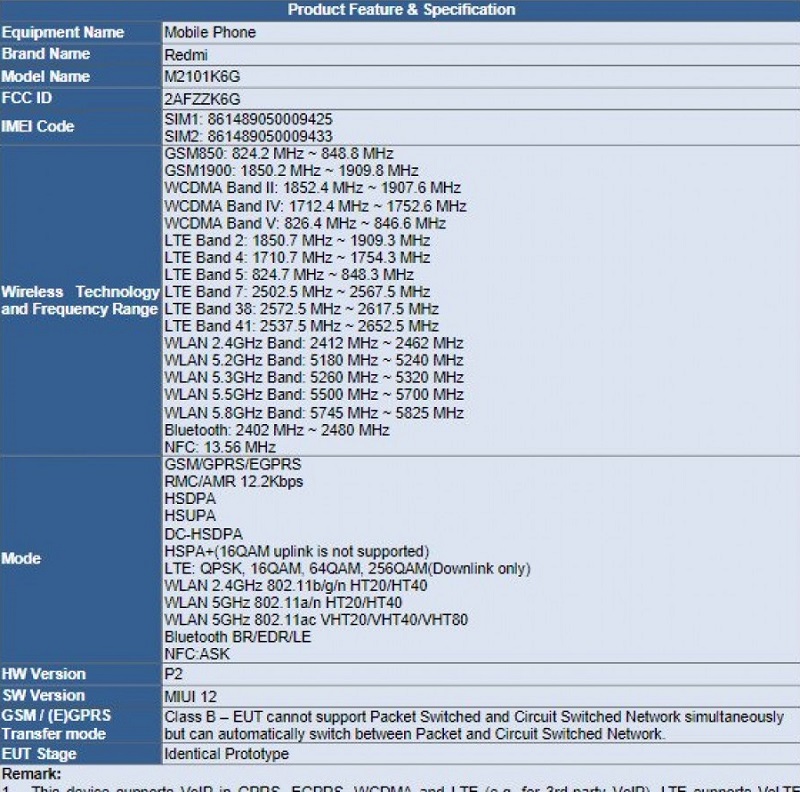Click the 'Remark:' heading

coord(31,774)
